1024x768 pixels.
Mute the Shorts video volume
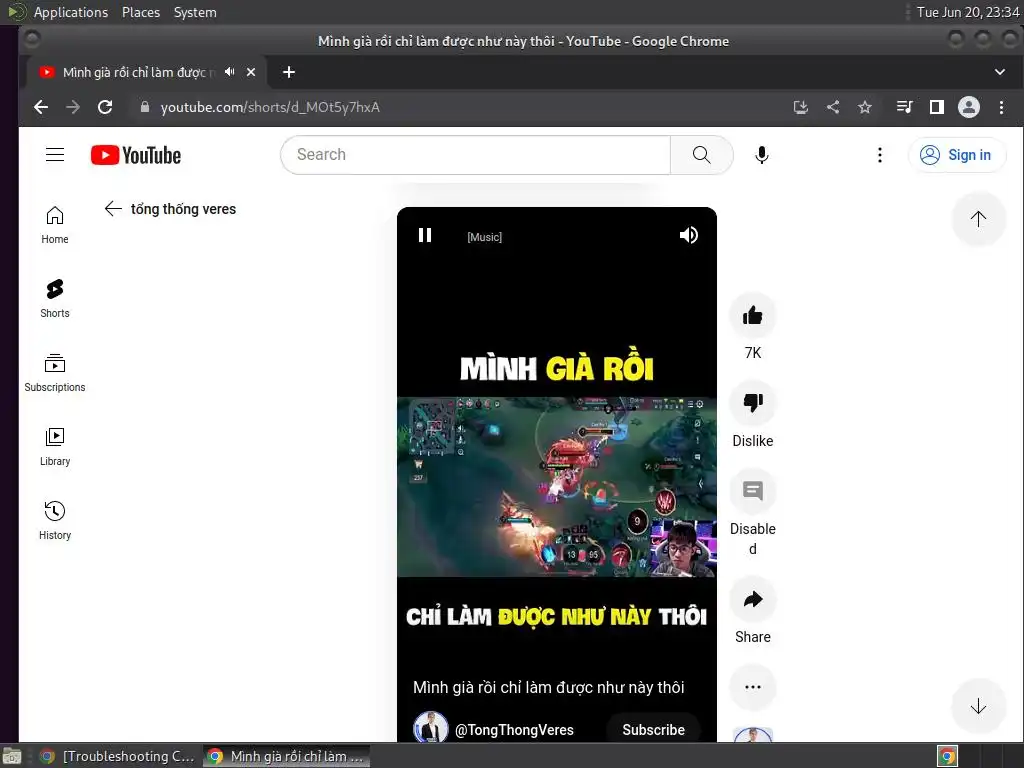[689, 235]
